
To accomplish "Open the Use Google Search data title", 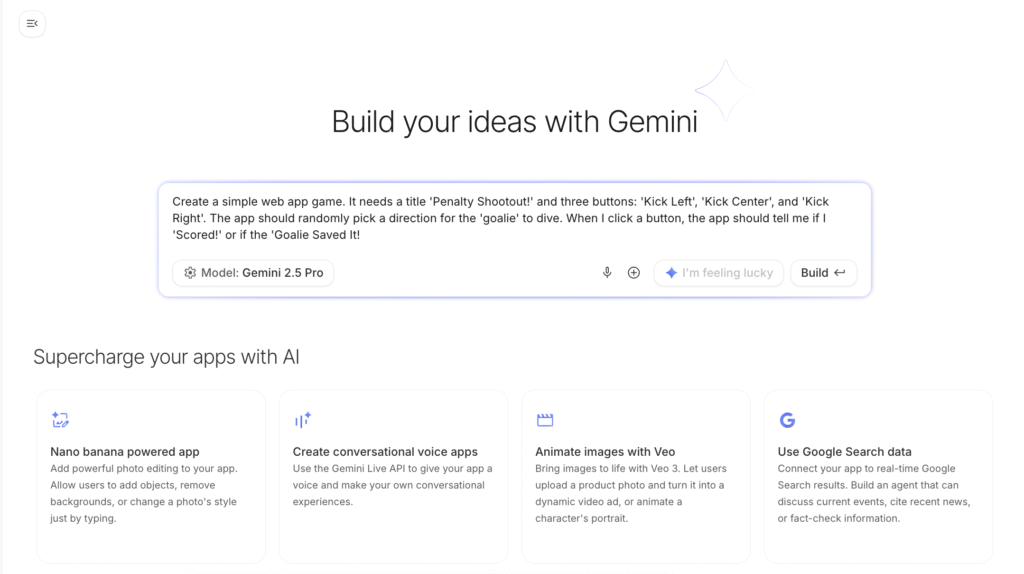I will [844, 452].
